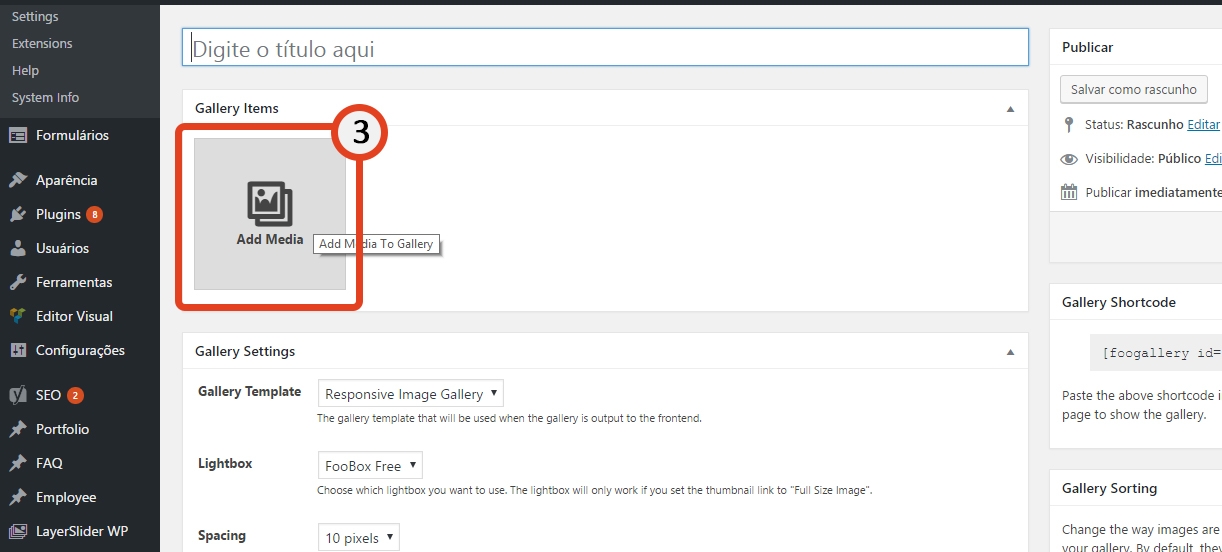Click the Configurações sliders icon

(x=18, y=350)
